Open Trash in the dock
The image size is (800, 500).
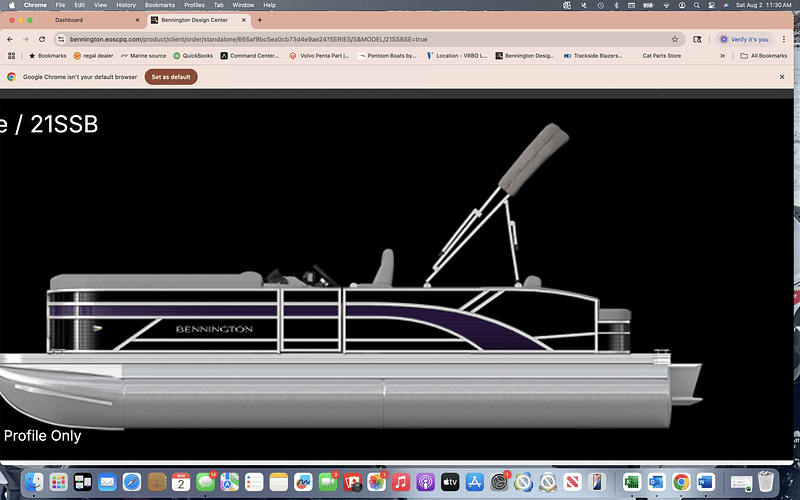click(x=765, y=482)
